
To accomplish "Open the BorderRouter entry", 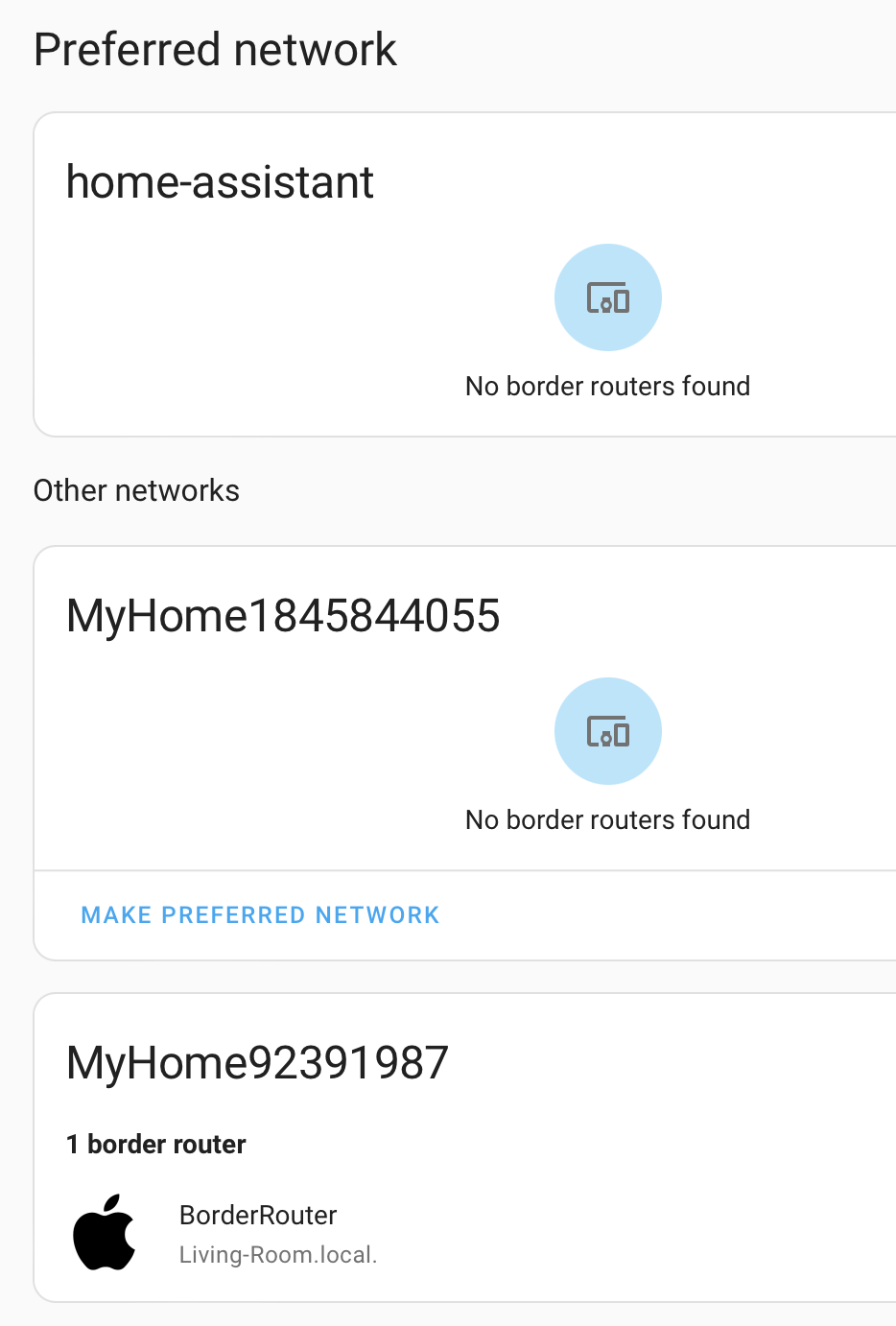I will [258, 1215].
